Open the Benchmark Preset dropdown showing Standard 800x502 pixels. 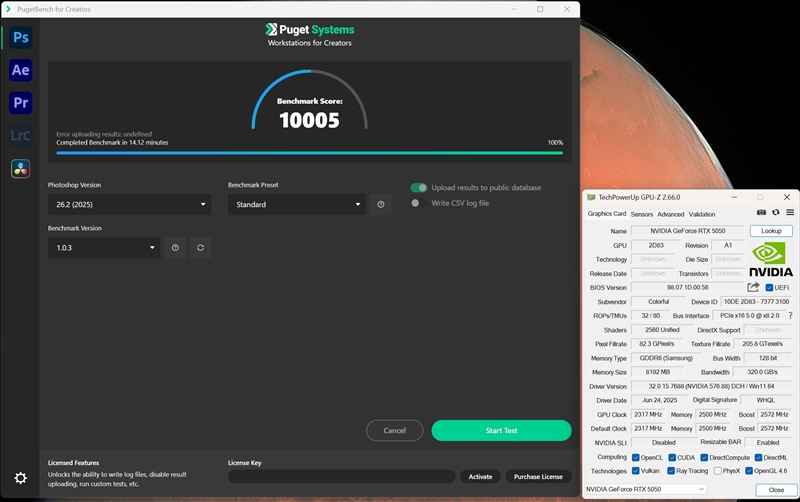[297, 204]
